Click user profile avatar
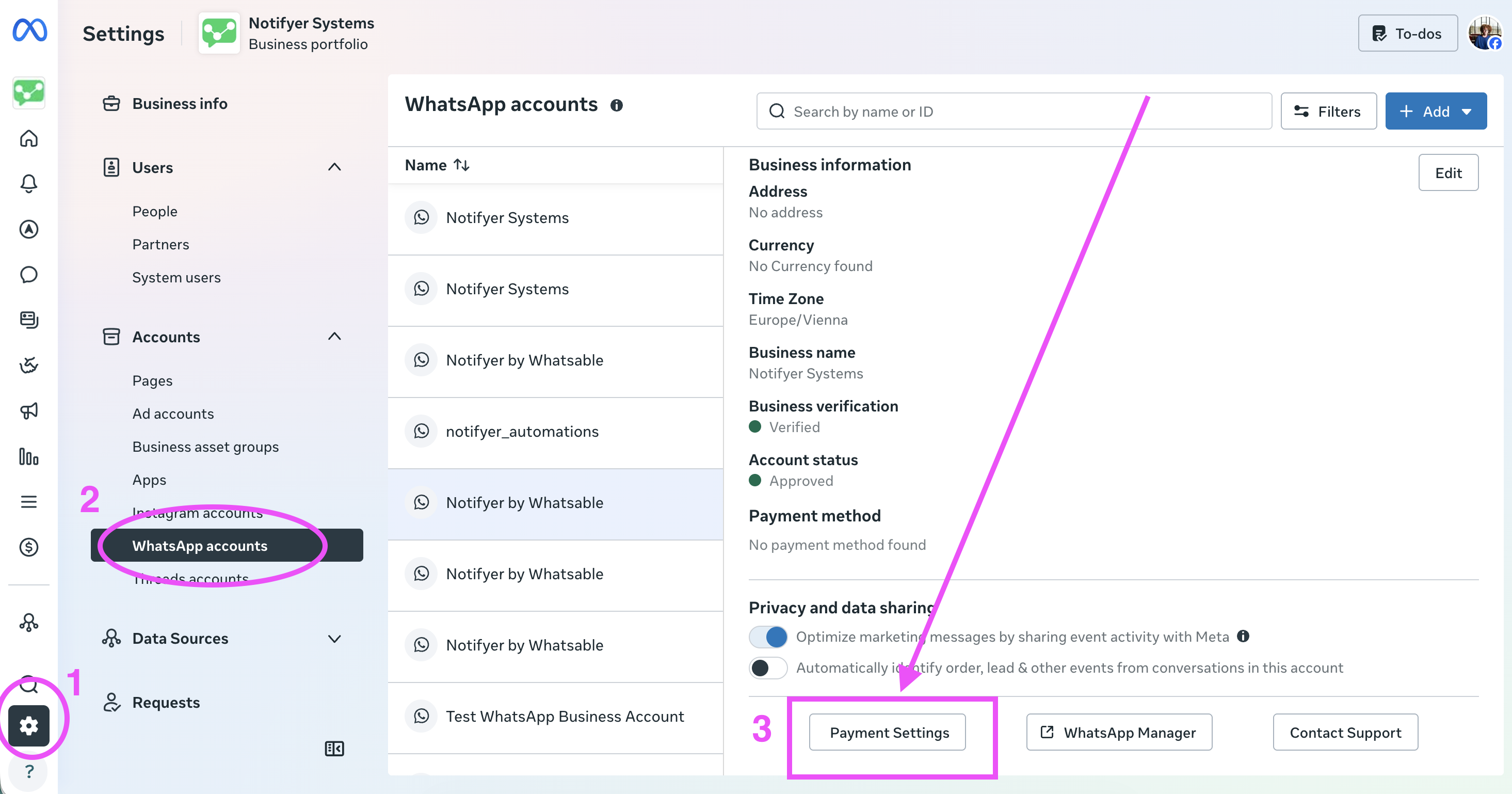This screenshot has height=794, width=1512. [1485, 34]
